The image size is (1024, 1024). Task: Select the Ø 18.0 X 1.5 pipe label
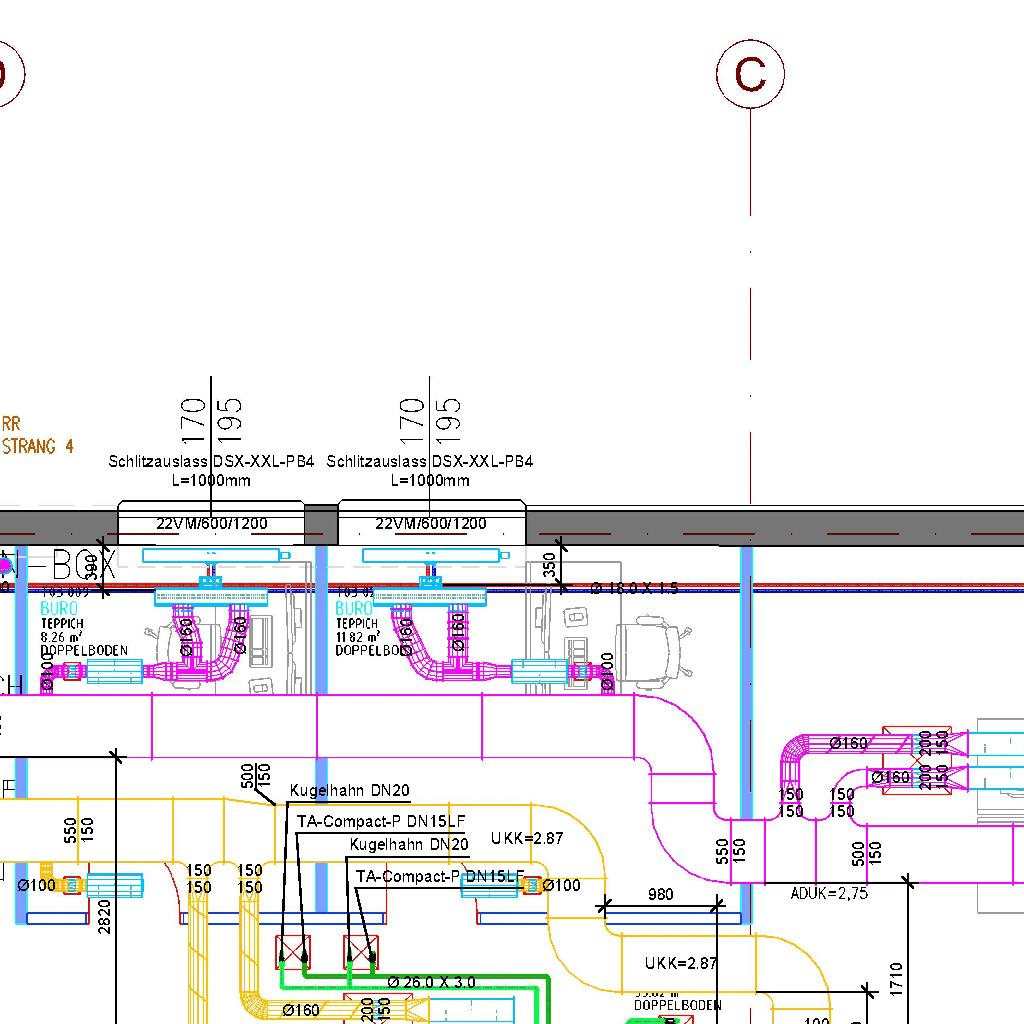[x=634, y=588]
